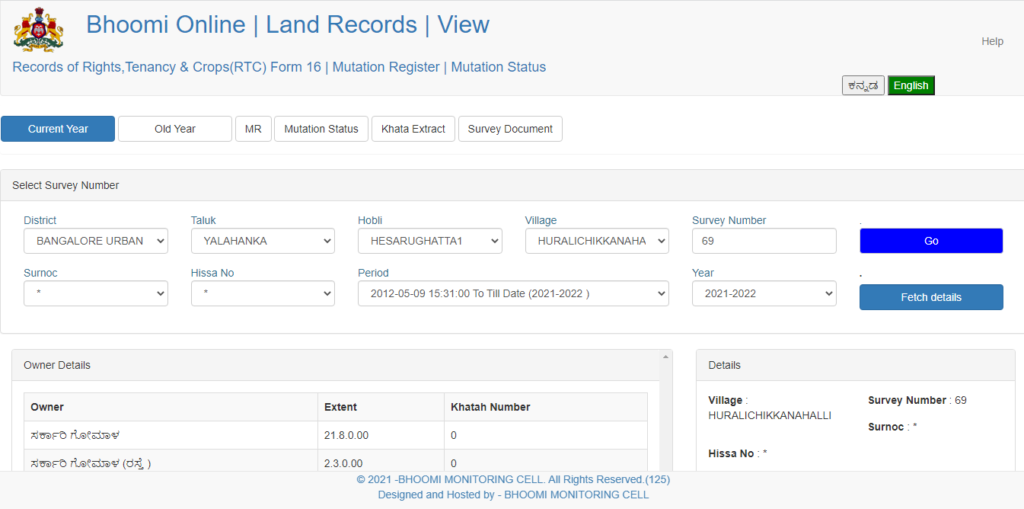Expand the Village dropdown
Image resolution: width=1024 pixels, height=509 pixels.
[x=597, y=241]
